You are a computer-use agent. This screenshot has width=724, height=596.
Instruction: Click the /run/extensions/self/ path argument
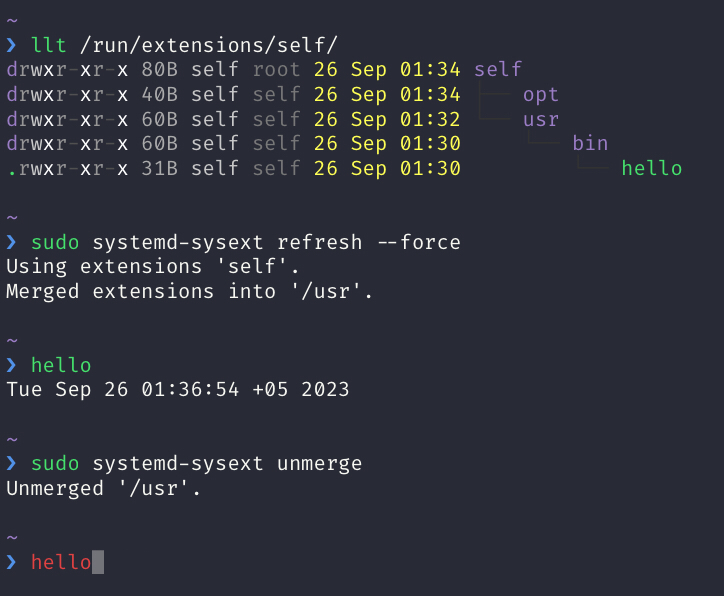pyautogui.click(x=209, y=45)
